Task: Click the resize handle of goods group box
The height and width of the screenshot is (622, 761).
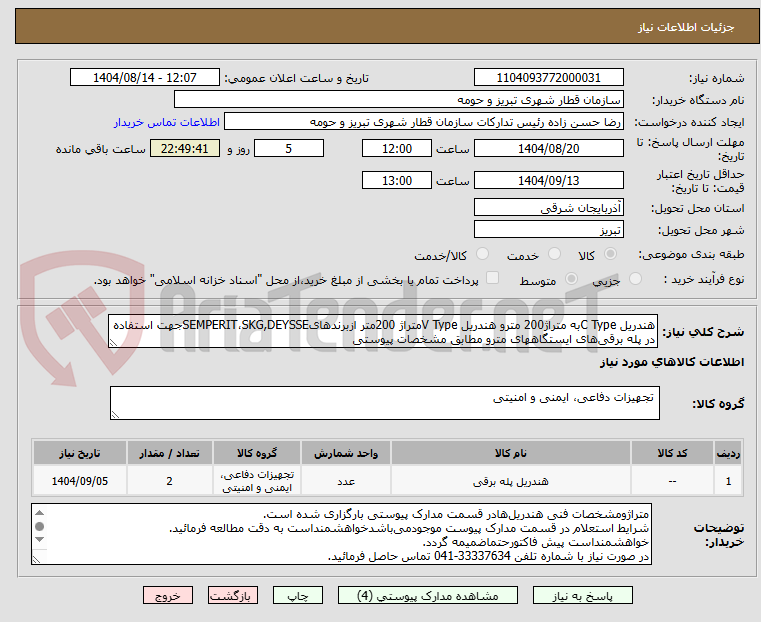Action: click(x=115, y=414)
